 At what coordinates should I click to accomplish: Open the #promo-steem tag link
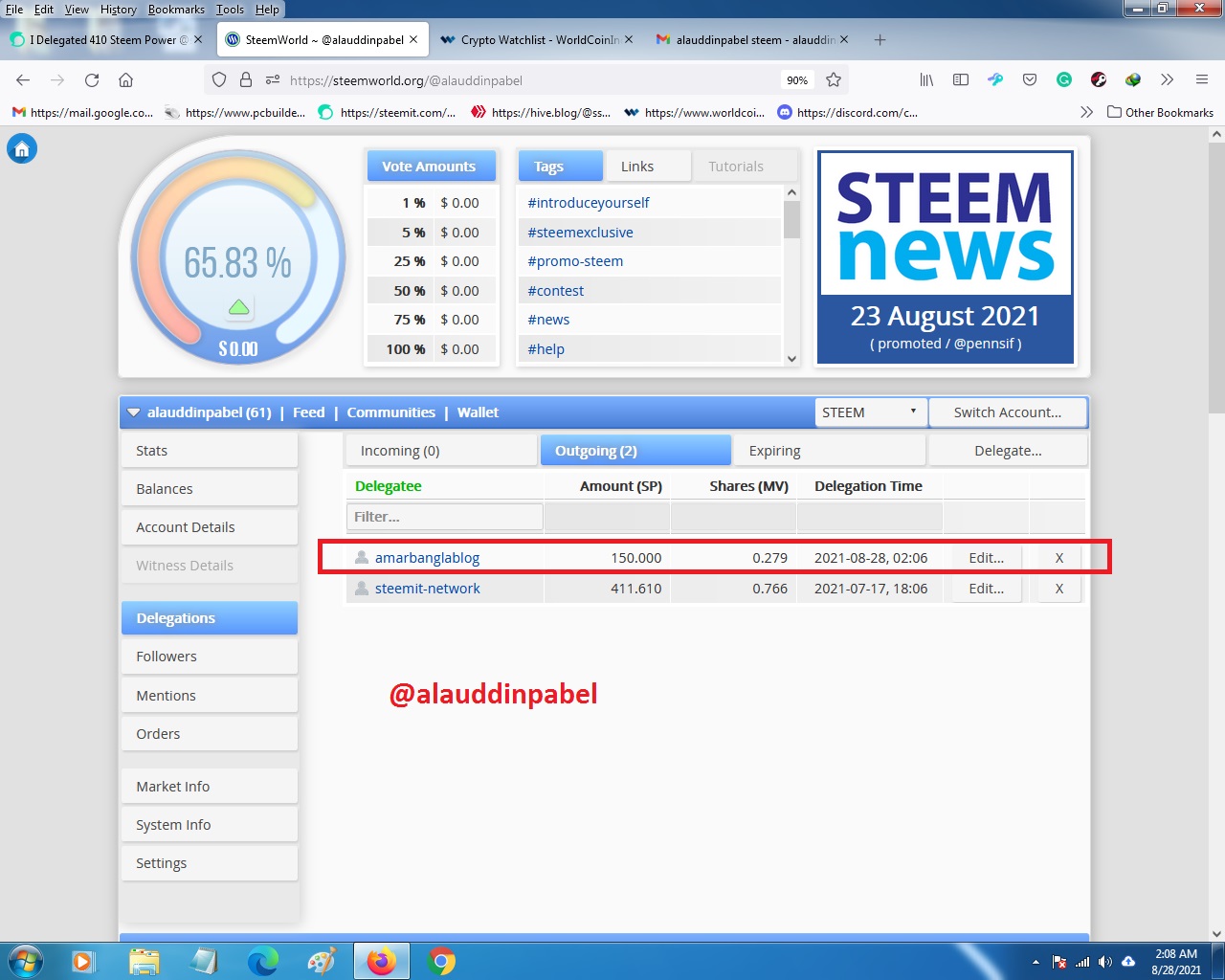pyautogui.click(x=575, y=261)
